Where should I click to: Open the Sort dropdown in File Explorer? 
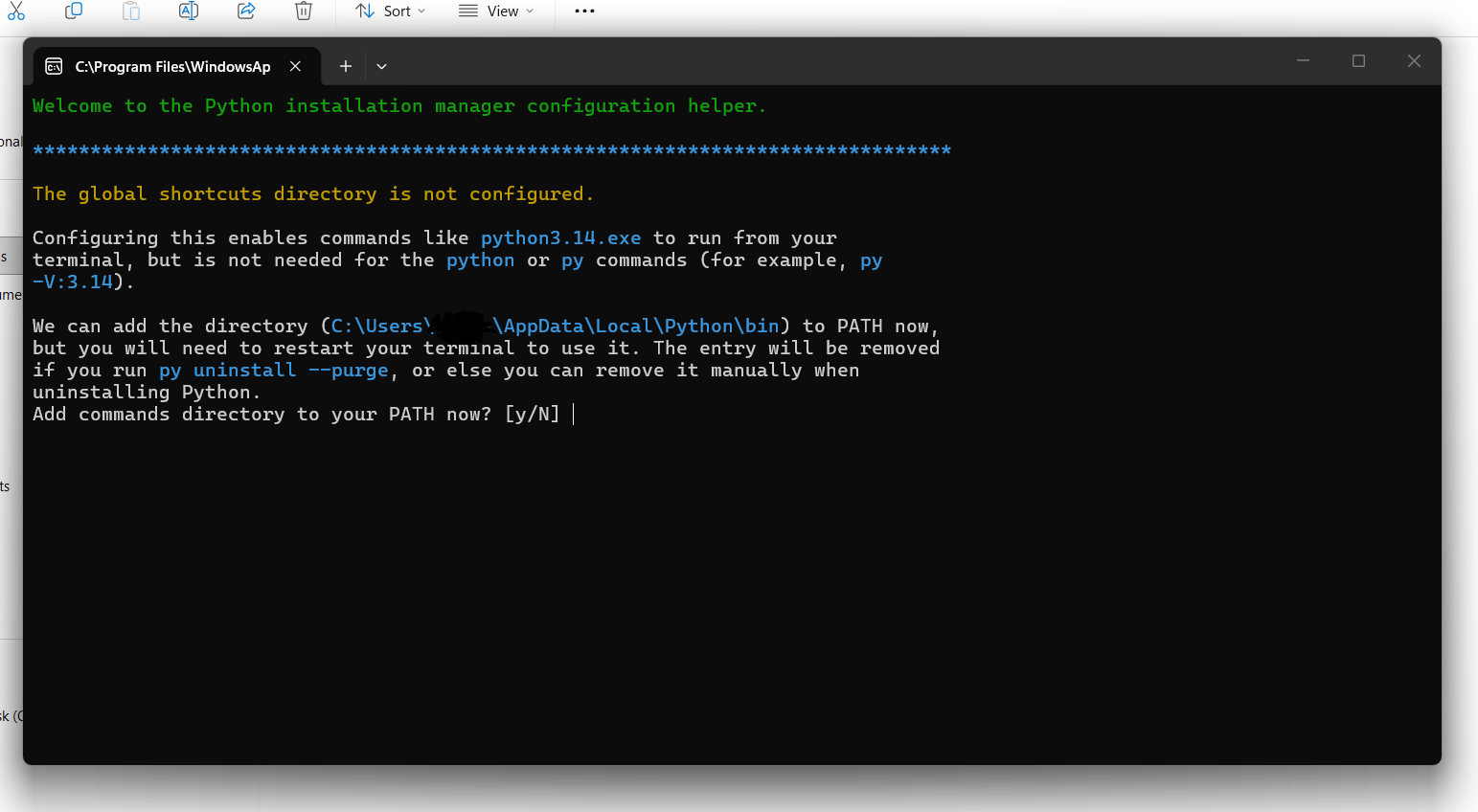(x=391, y=11)
